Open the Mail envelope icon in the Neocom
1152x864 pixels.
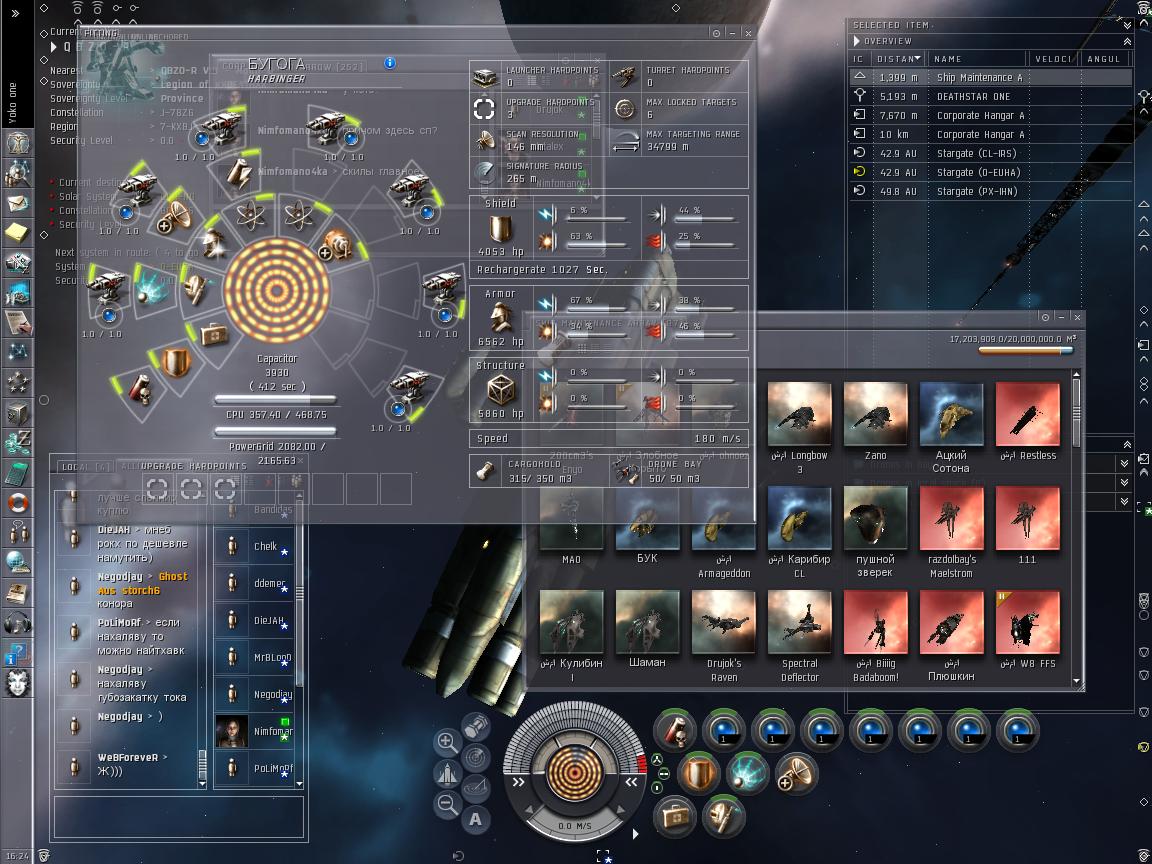coord(16,203)
